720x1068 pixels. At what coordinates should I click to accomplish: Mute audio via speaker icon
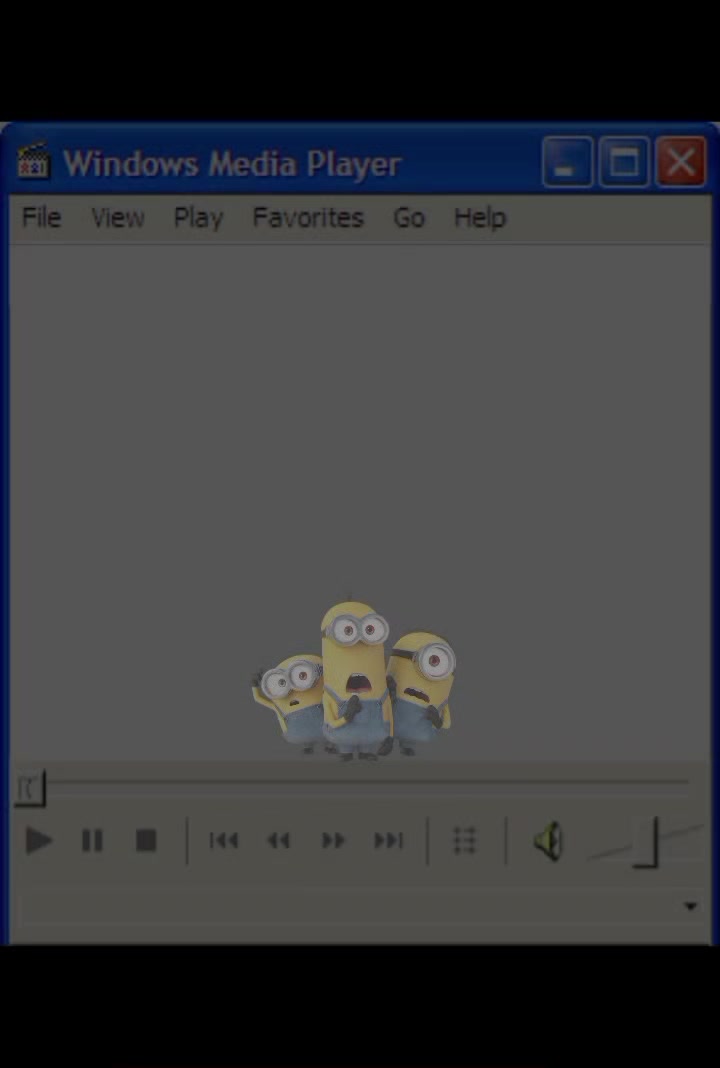(548, 841)
